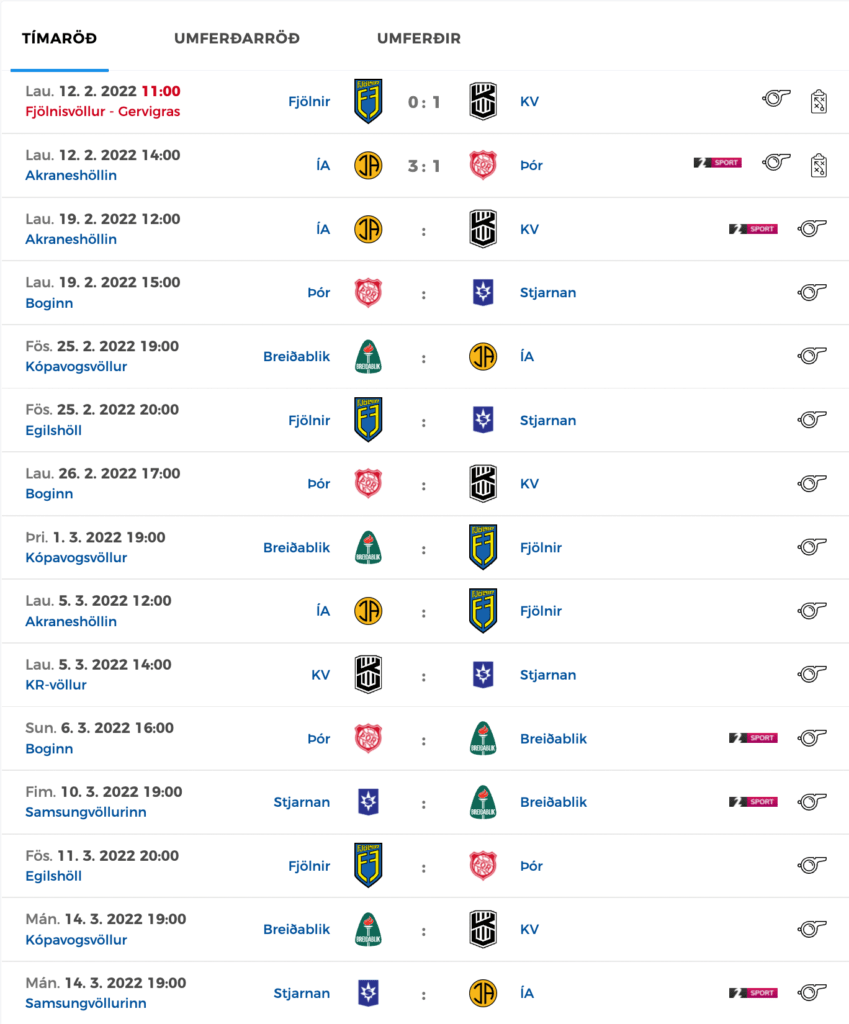Click whistle icon for Þór vs Stjarnan match
849x1024 pixels.
(812, 292)
